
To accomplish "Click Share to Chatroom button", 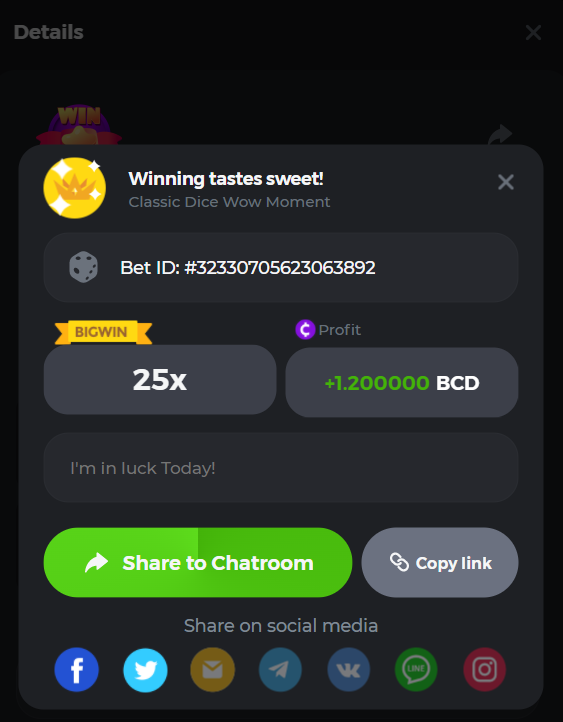I will pyautogui.click(x=198, y=562).
